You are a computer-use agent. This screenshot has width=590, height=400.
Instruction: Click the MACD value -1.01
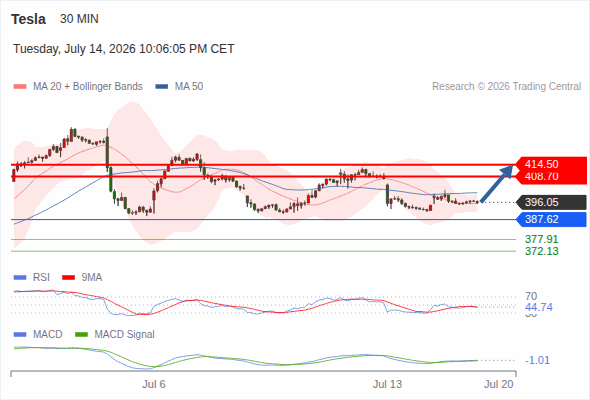tap(538, 360)
